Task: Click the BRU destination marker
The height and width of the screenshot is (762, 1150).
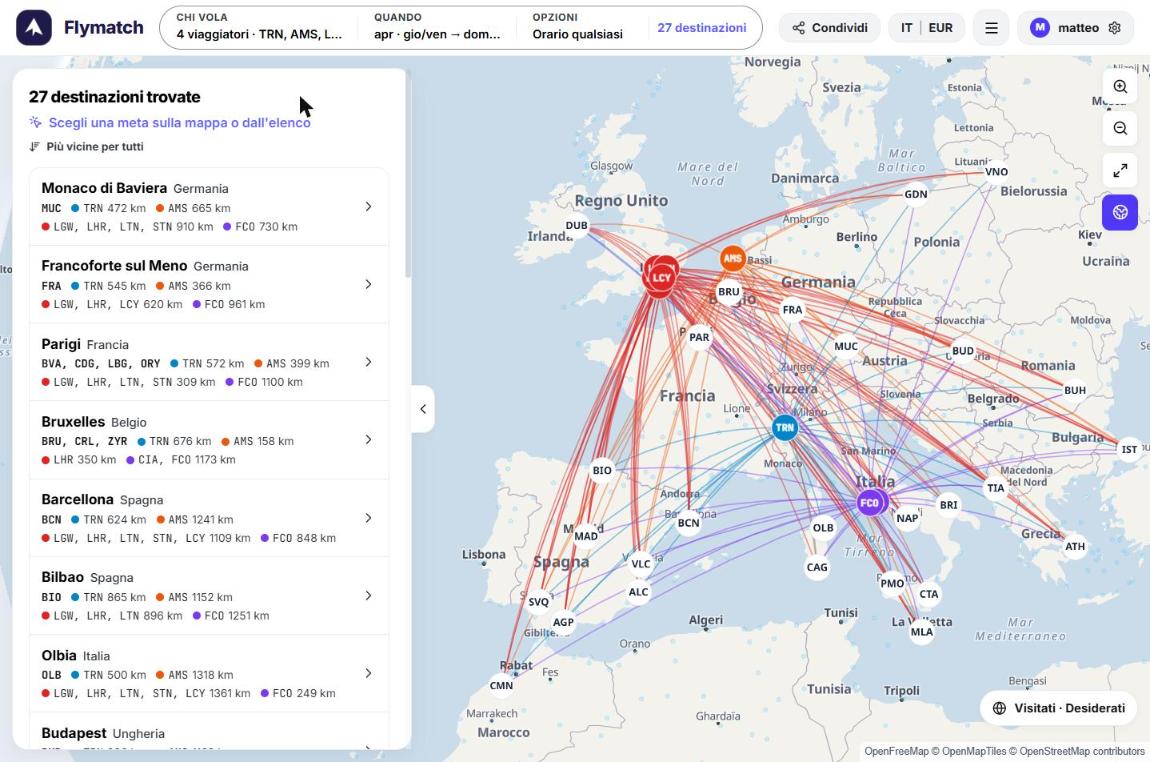Action: (728, 292)
